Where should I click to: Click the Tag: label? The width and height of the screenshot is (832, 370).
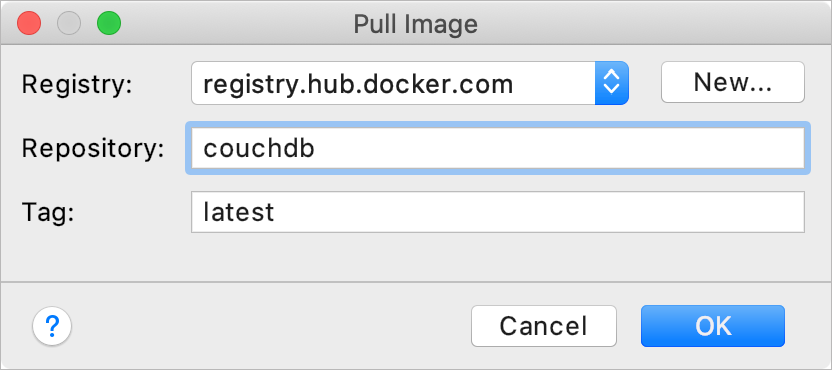[x=47, y=213]
